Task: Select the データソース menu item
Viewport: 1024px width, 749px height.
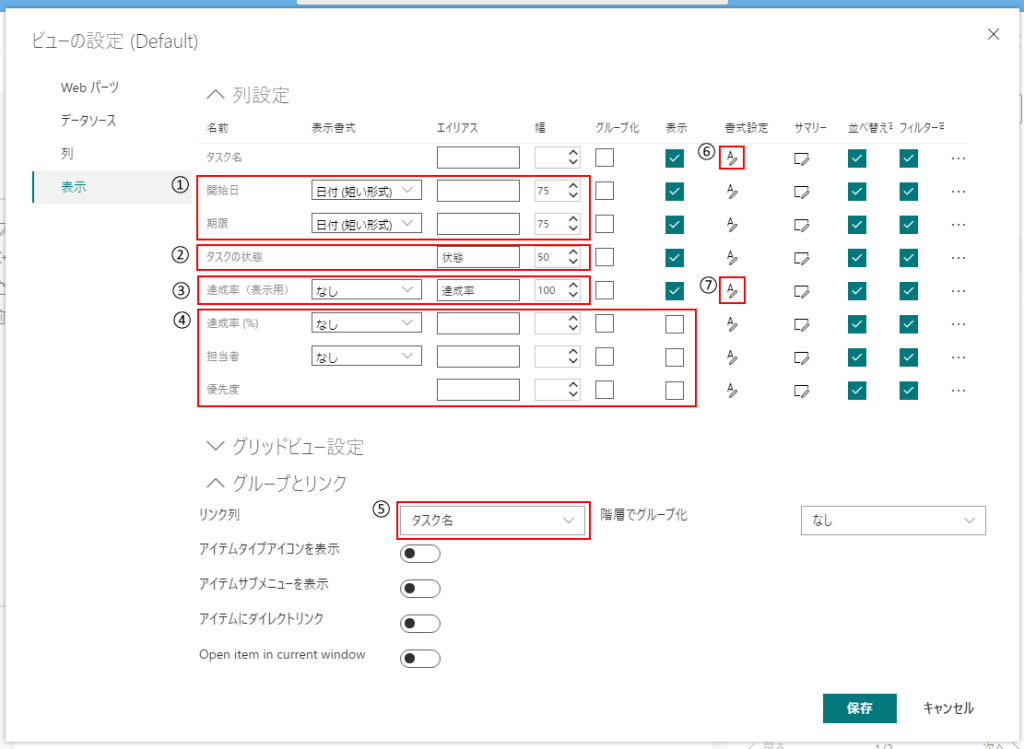Action: click(89, 121)
